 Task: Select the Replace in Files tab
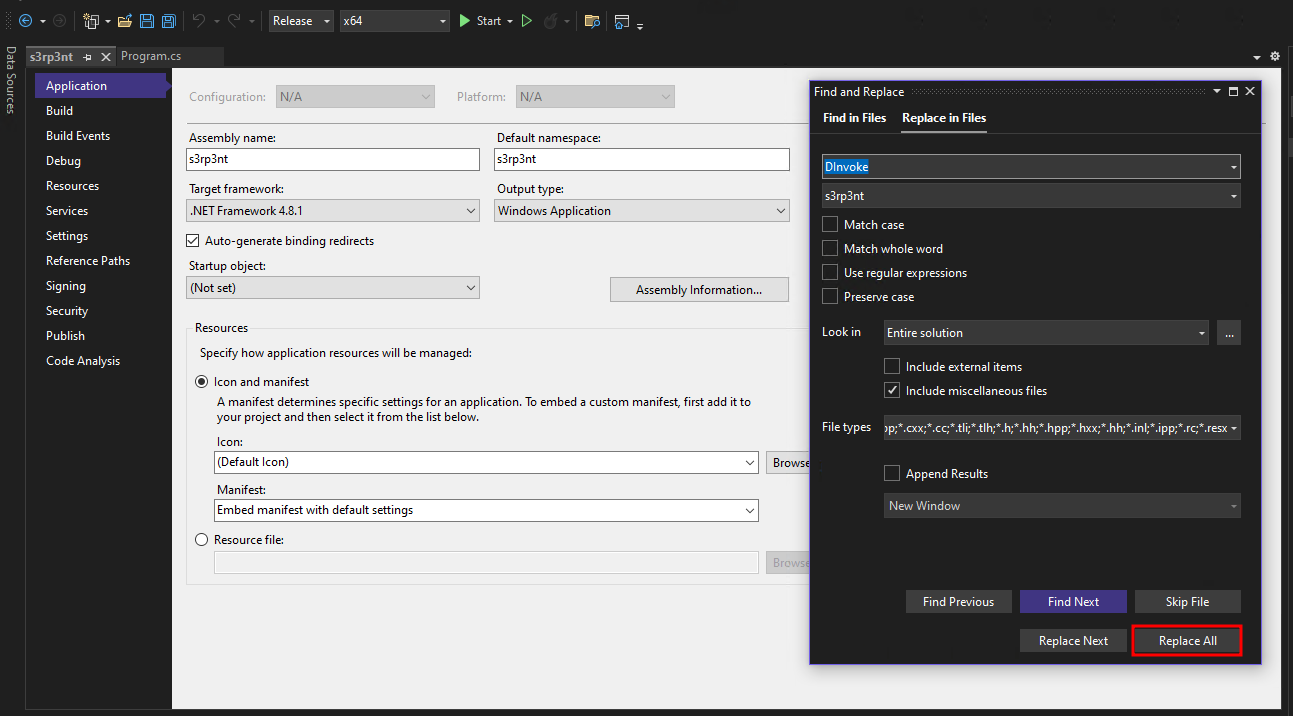[x=944, y=118]
